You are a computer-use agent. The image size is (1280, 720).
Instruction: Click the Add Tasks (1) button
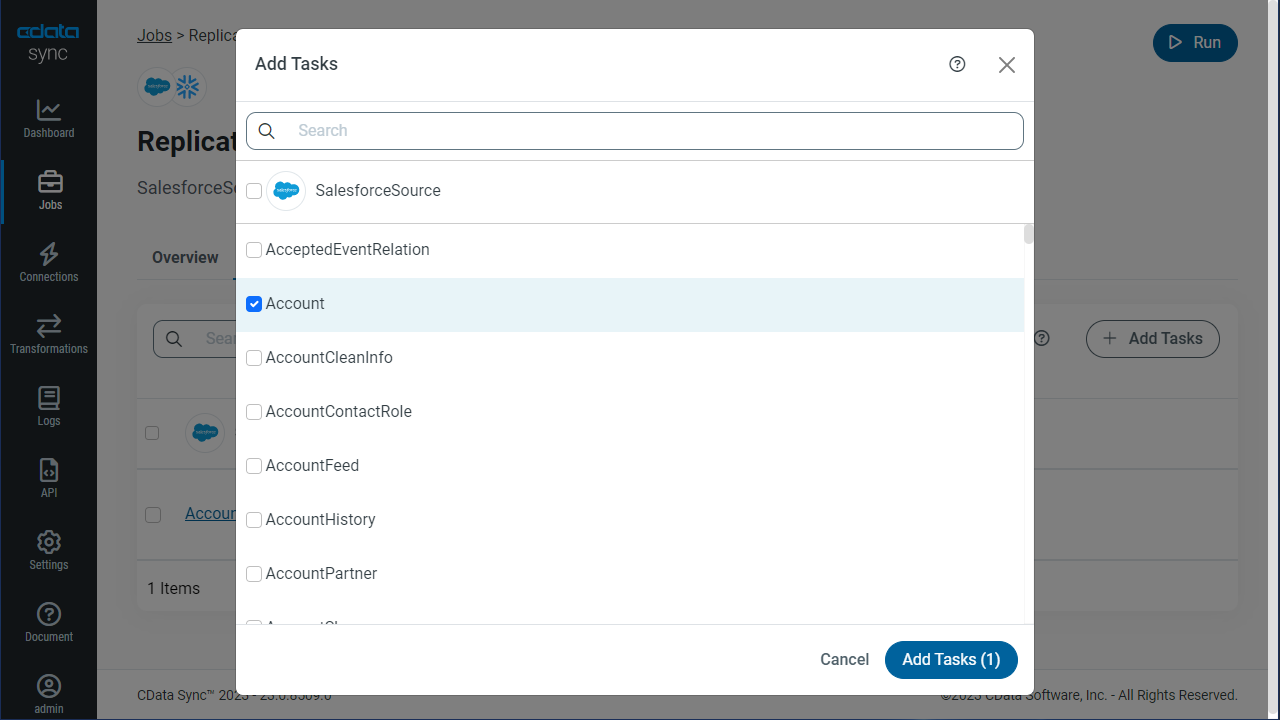click(950, 660)
